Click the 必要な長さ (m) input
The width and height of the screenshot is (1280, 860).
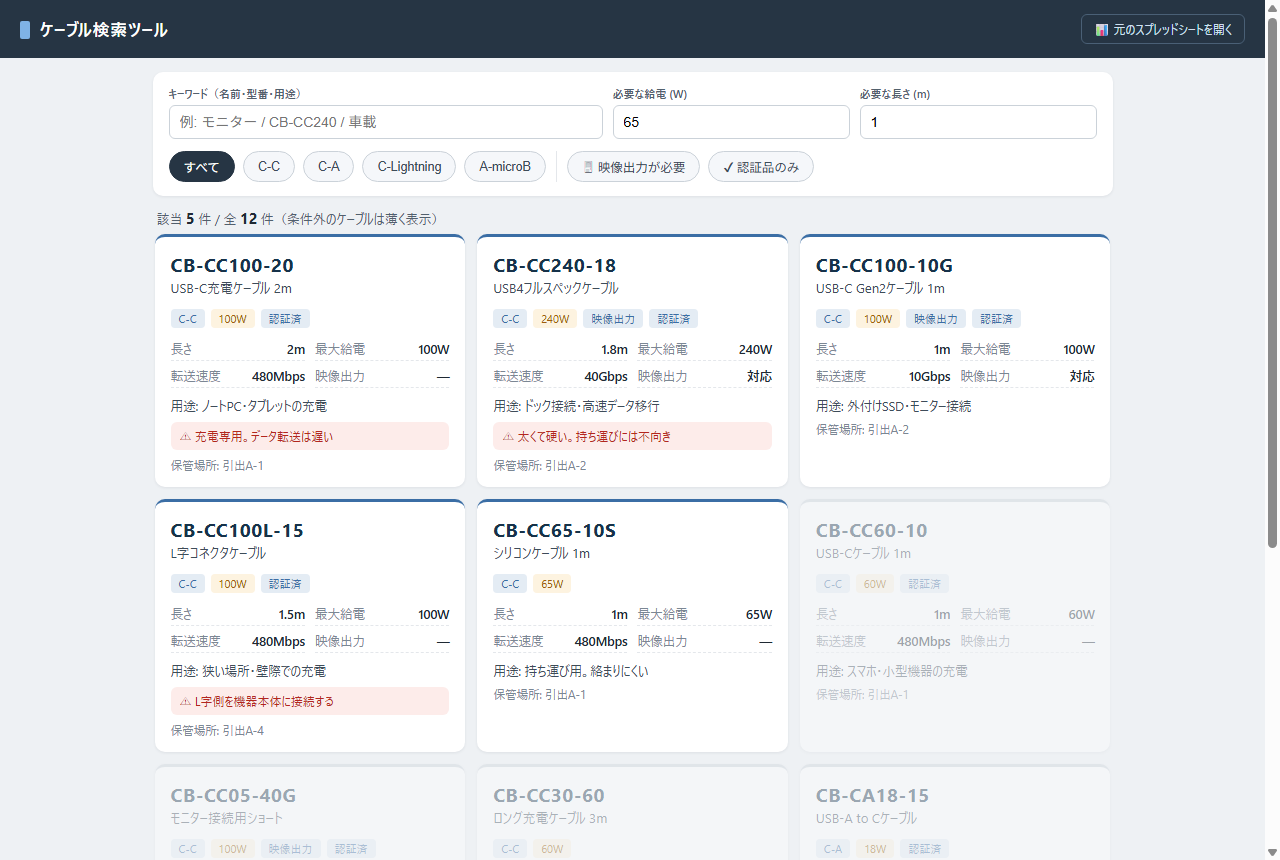coord(978,122)
